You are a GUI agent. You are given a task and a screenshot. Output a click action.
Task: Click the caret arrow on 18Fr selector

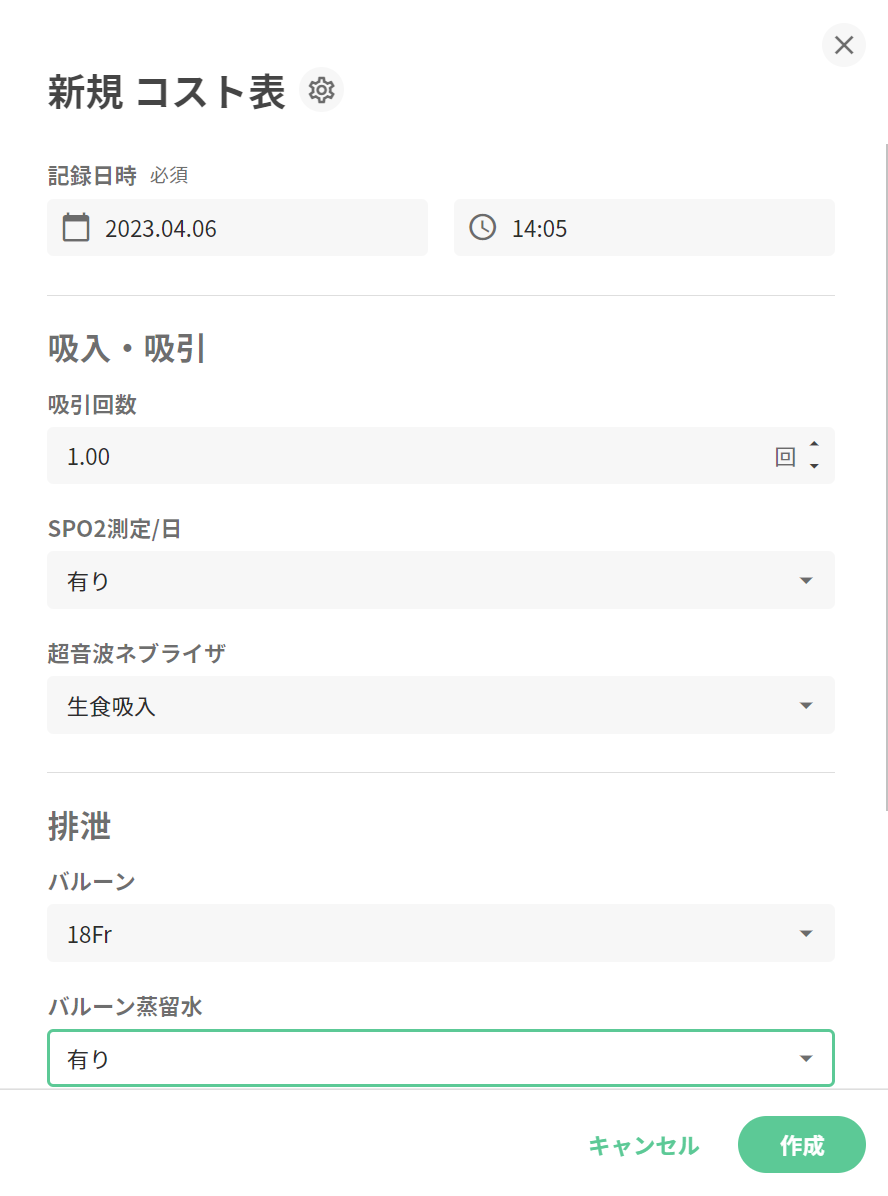[806, 934]
